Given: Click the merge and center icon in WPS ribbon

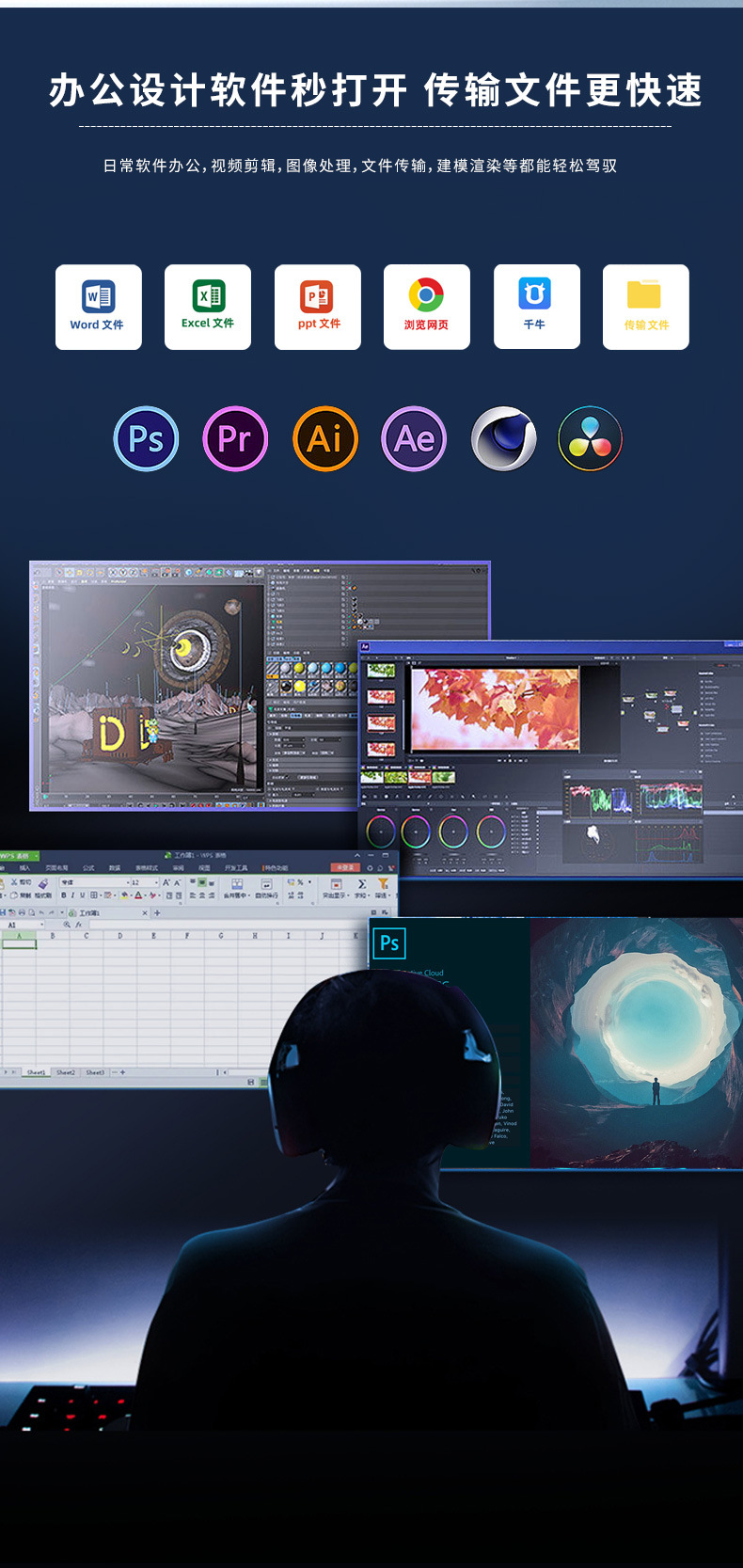Looking at the screenshot, I should 236,885.
